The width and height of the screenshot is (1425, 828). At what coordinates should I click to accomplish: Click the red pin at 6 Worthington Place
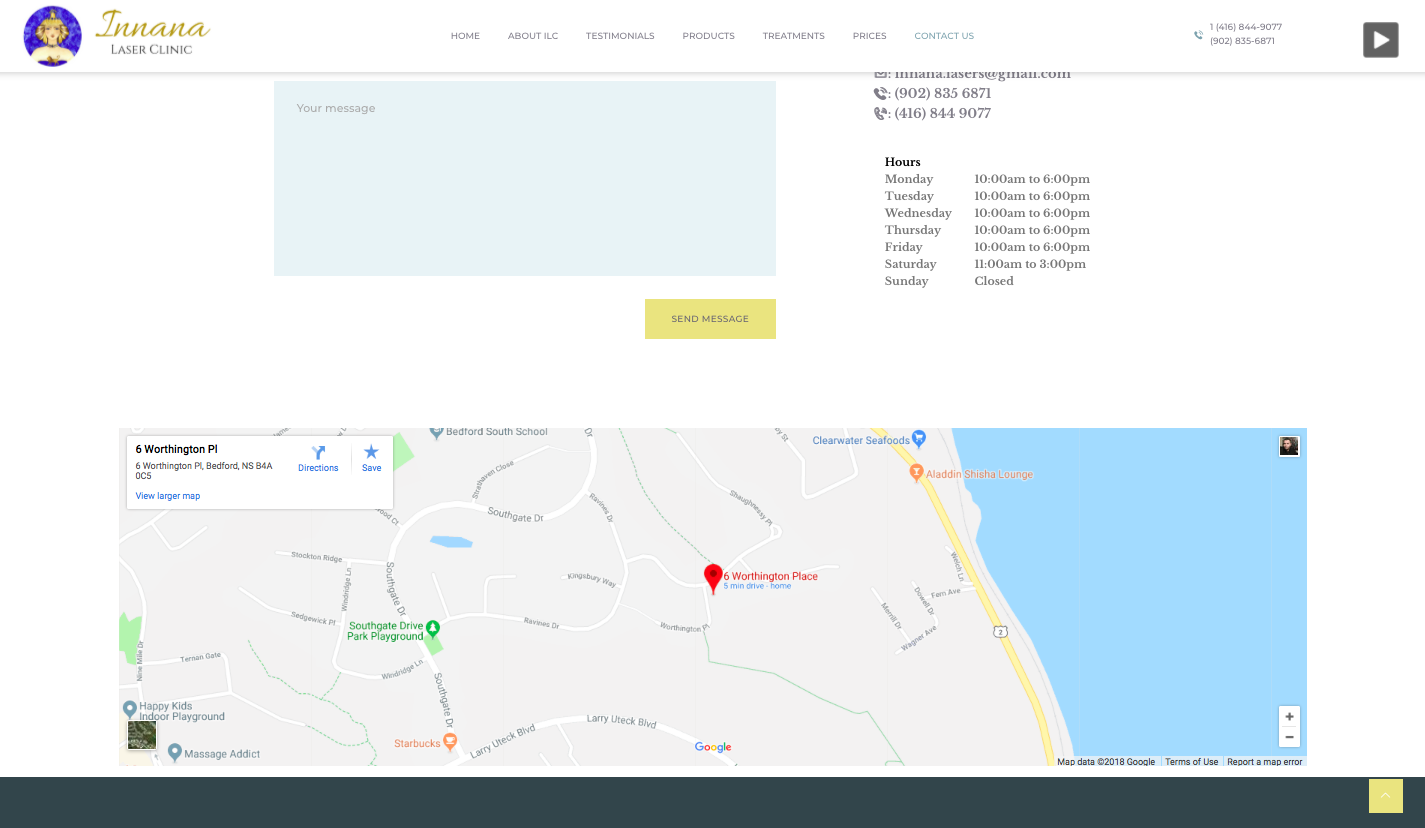point(713,578)
